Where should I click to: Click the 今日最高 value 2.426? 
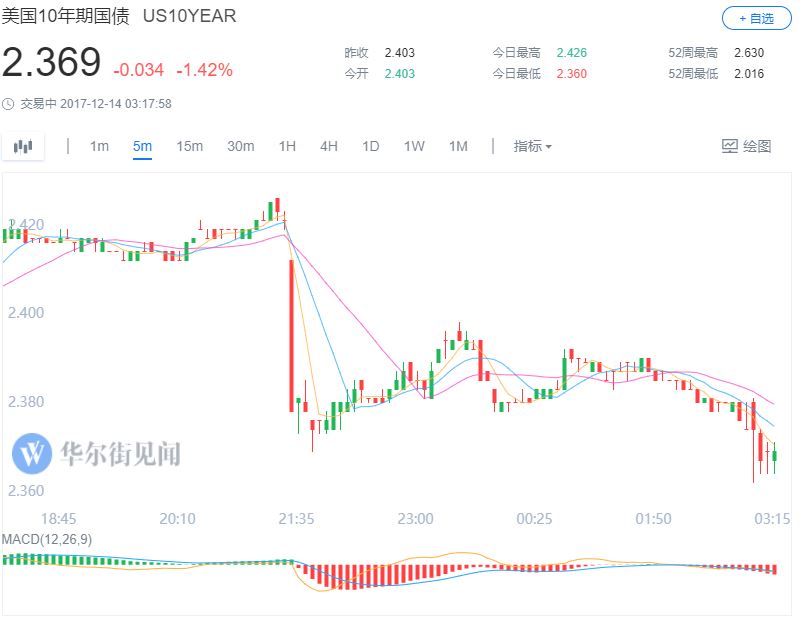click(571, 53)
